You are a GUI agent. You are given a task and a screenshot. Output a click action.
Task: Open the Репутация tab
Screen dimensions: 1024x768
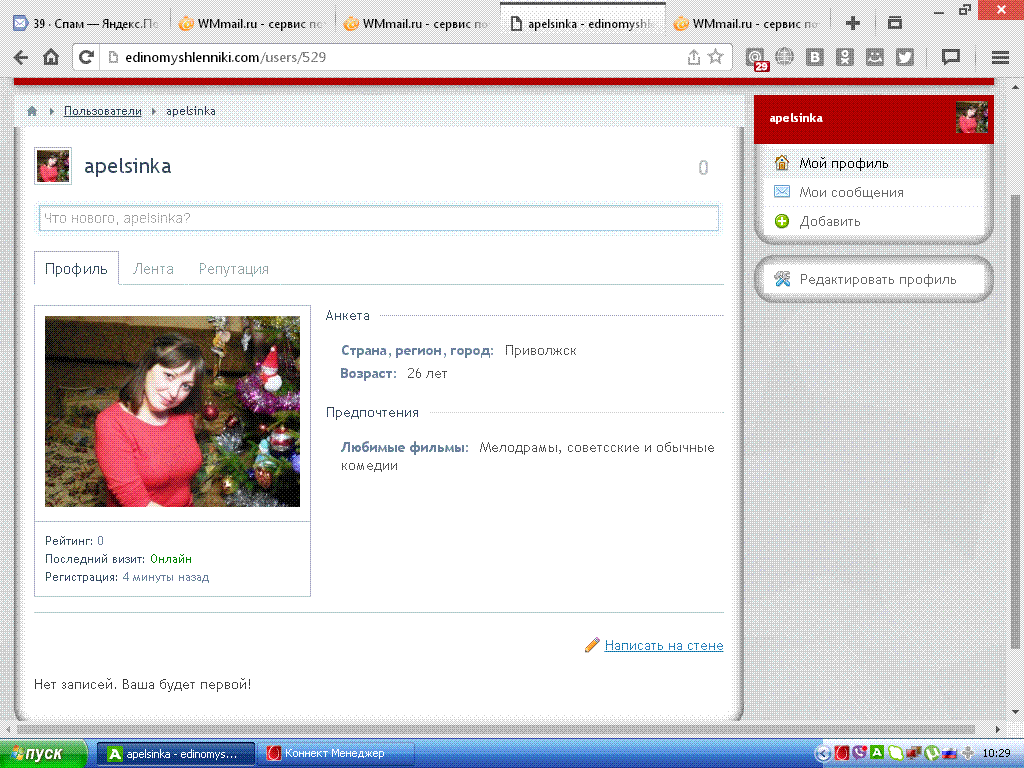click(234, 269)
